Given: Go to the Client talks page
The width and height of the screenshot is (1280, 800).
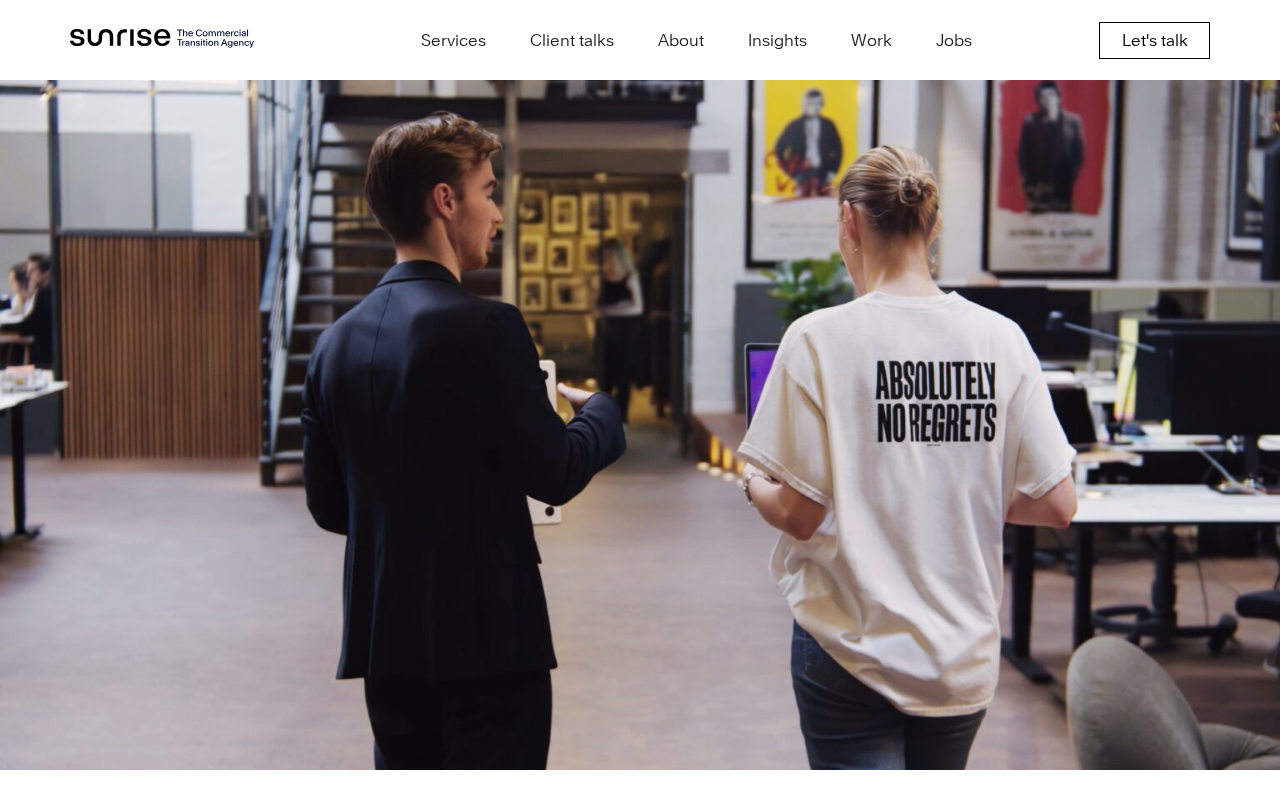Looking at the screenshot, I should (x=572, y=40).
